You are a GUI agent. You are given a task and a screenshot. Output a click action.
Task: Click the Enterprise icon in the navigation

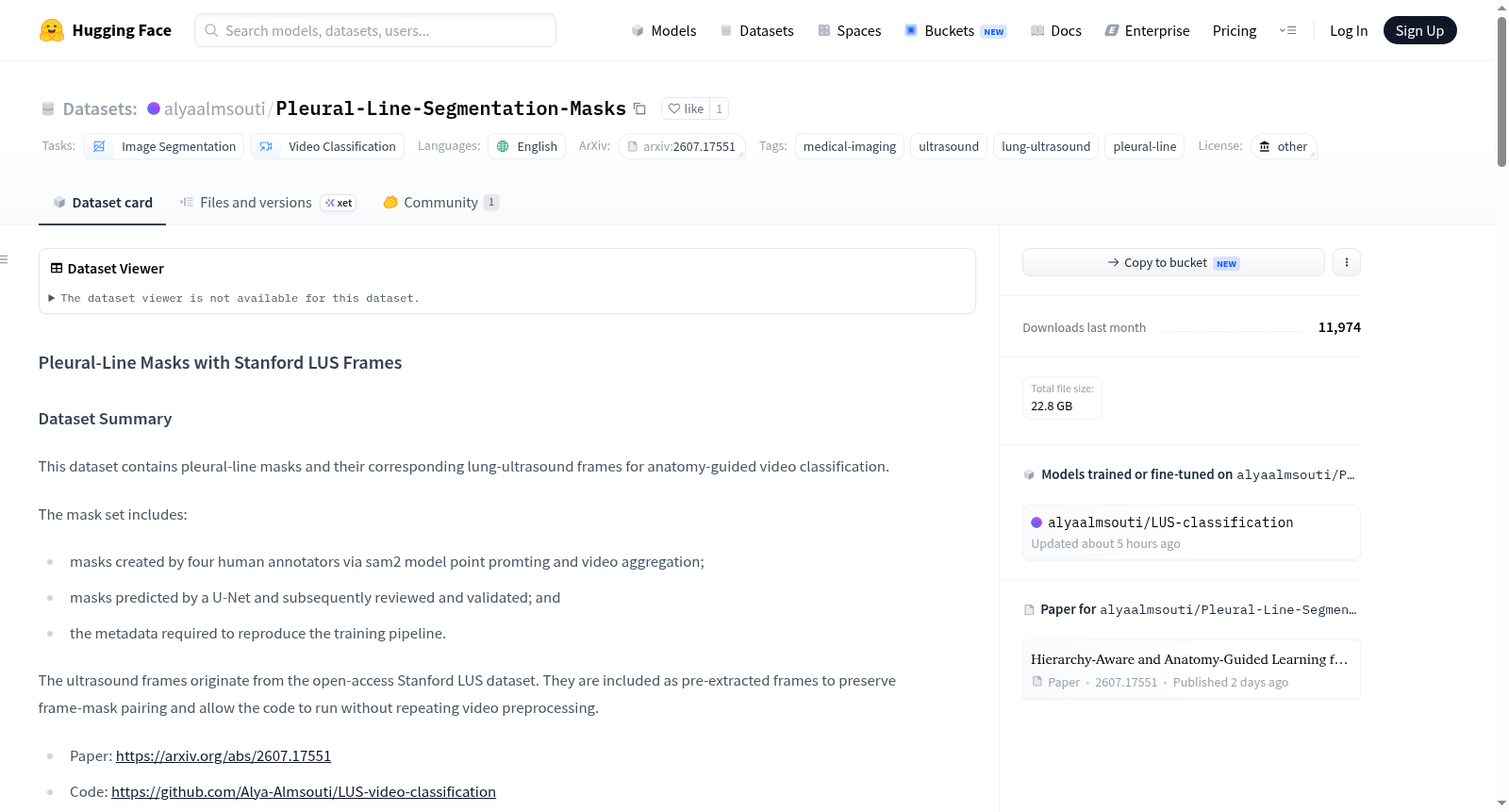pos(1112,30)
